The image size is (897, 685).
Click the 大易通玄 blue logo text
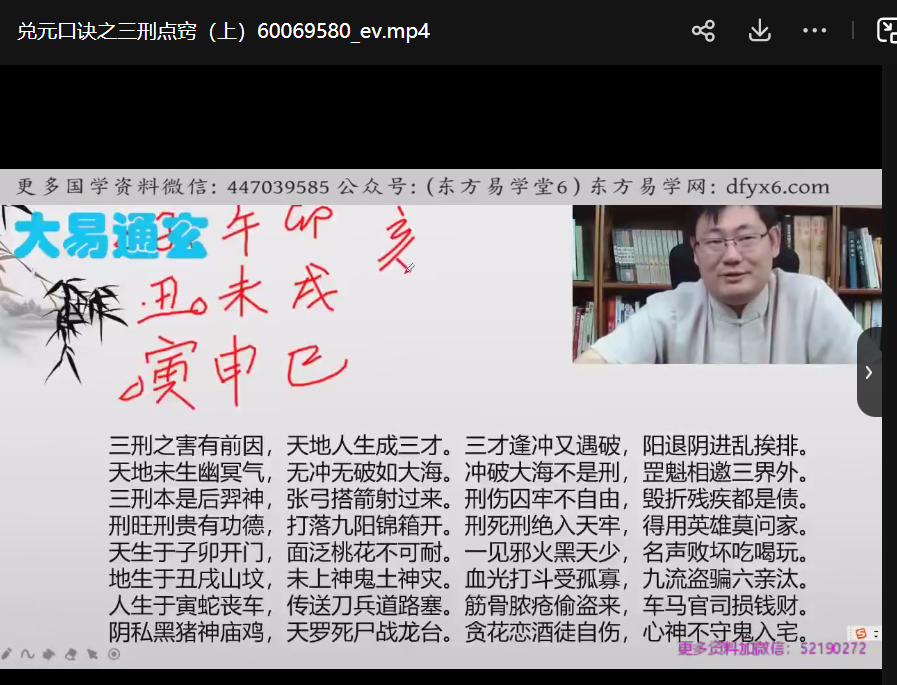110,240
